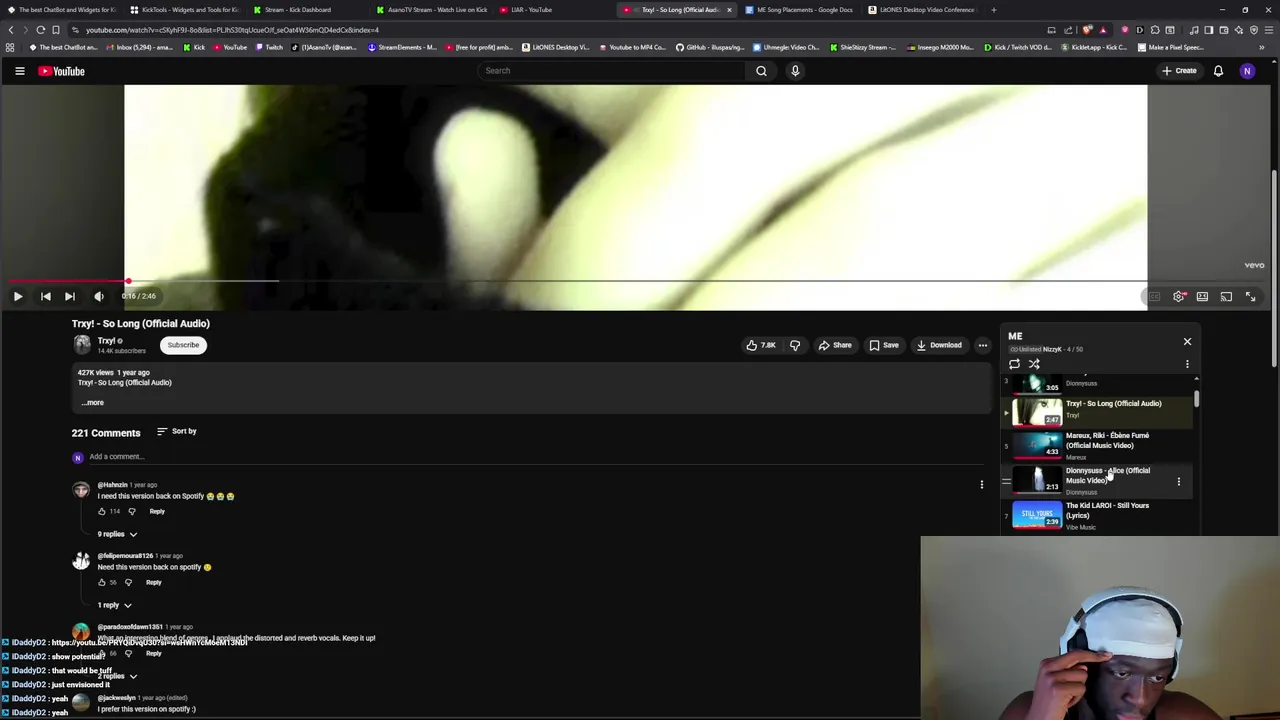
Task: Open the YouTube hamburger guide menu
Action: point(19,71)
